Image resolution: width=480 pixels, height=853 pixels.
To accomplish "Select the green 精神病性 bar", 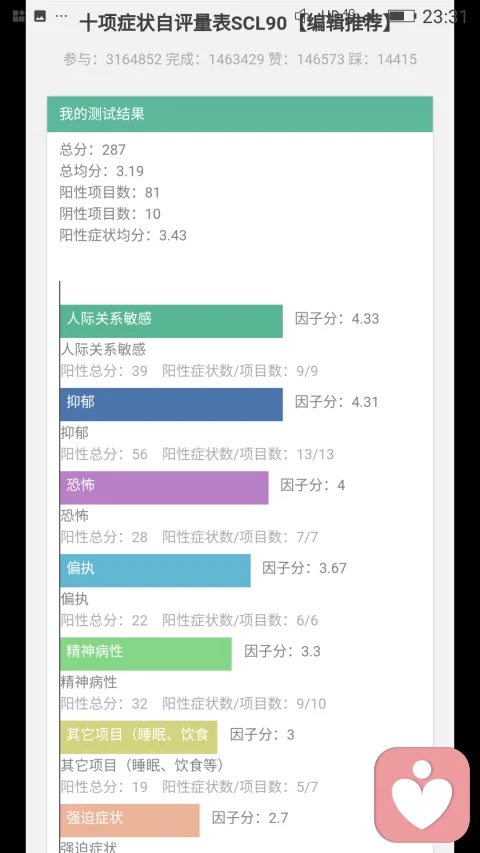I will tap(146, 654).
